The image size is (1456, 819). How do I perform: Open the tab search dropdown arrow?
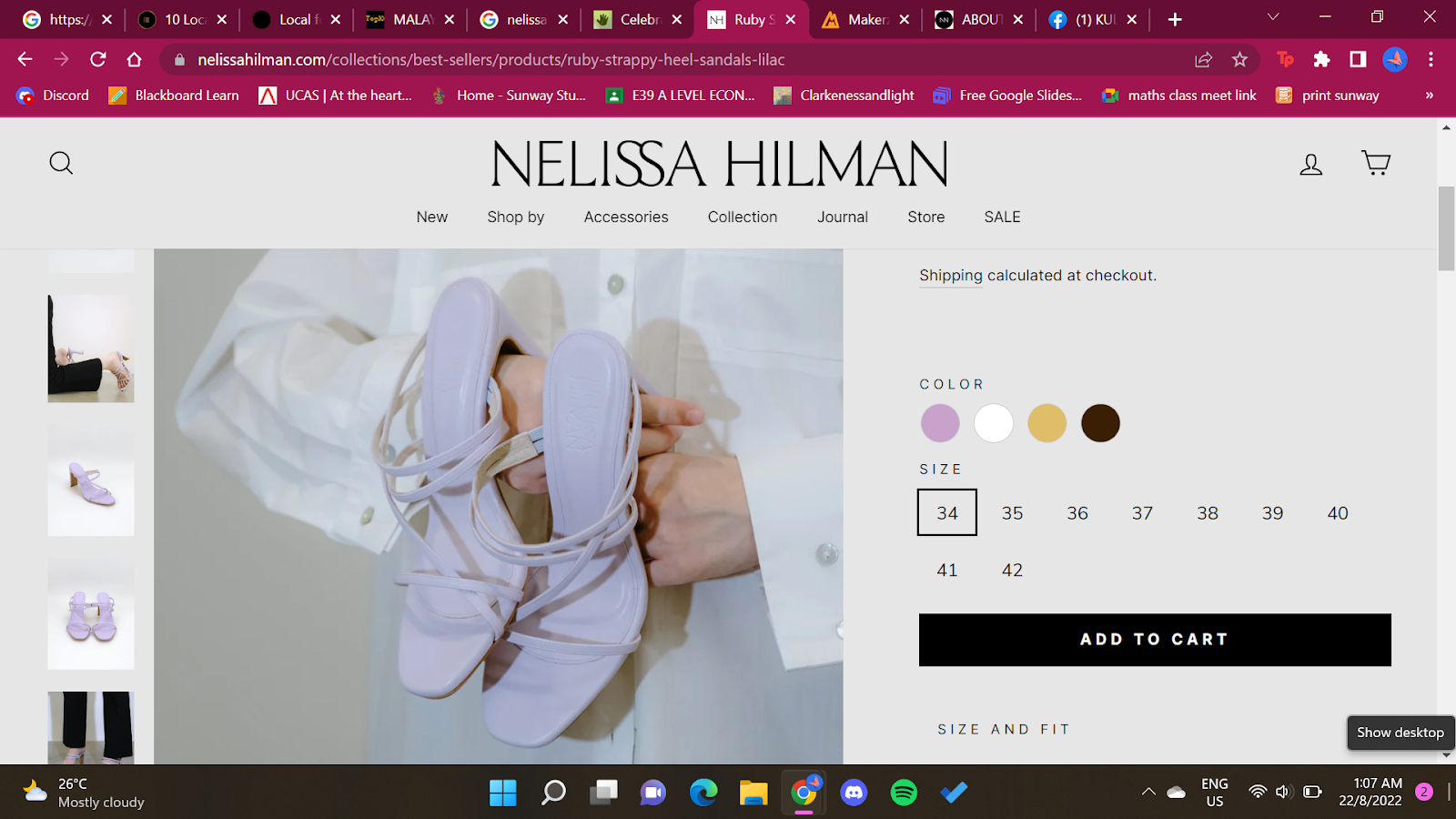1273,17
